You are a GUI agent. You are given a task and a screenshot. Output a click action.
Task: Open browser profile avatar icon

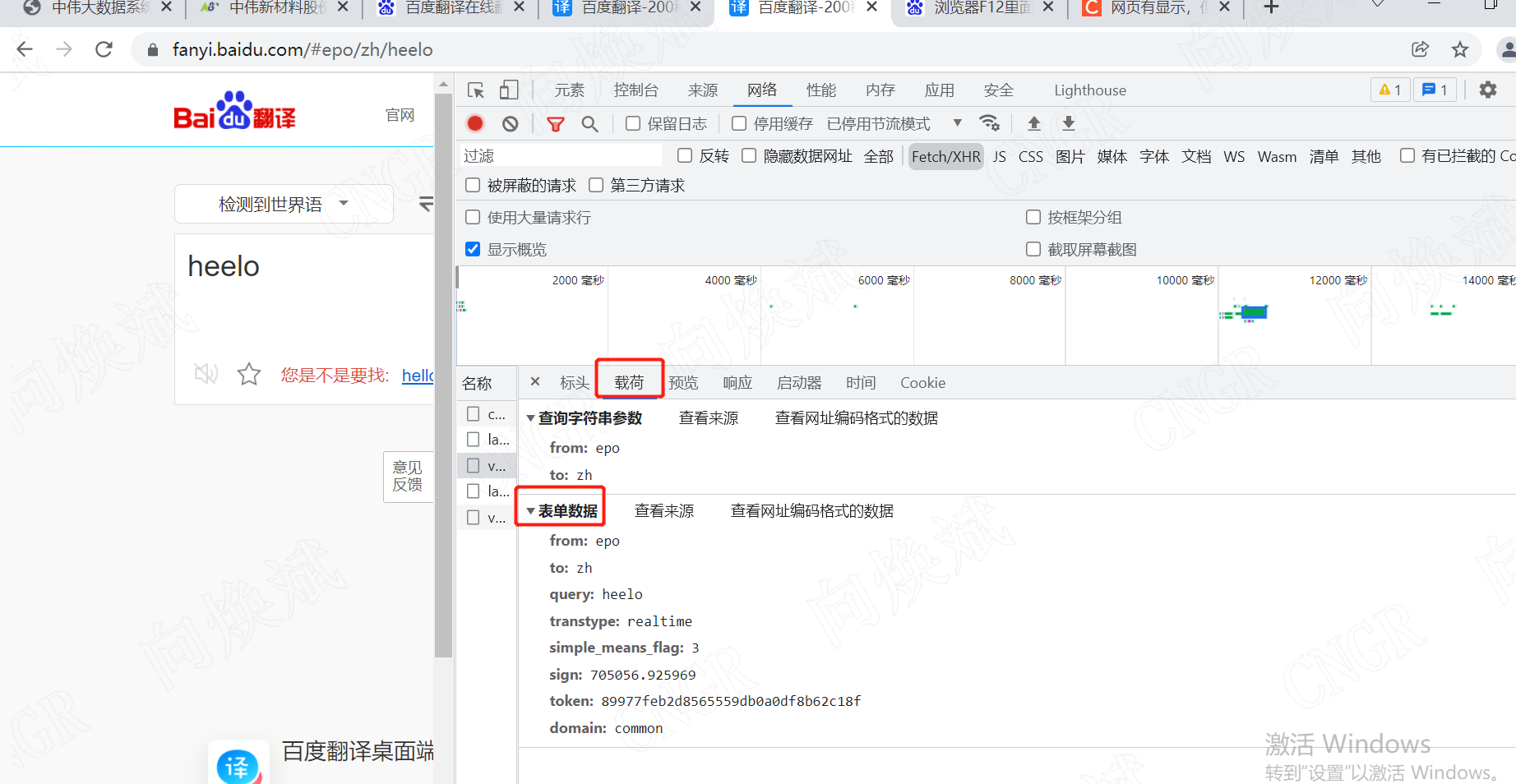point(1507,49)
